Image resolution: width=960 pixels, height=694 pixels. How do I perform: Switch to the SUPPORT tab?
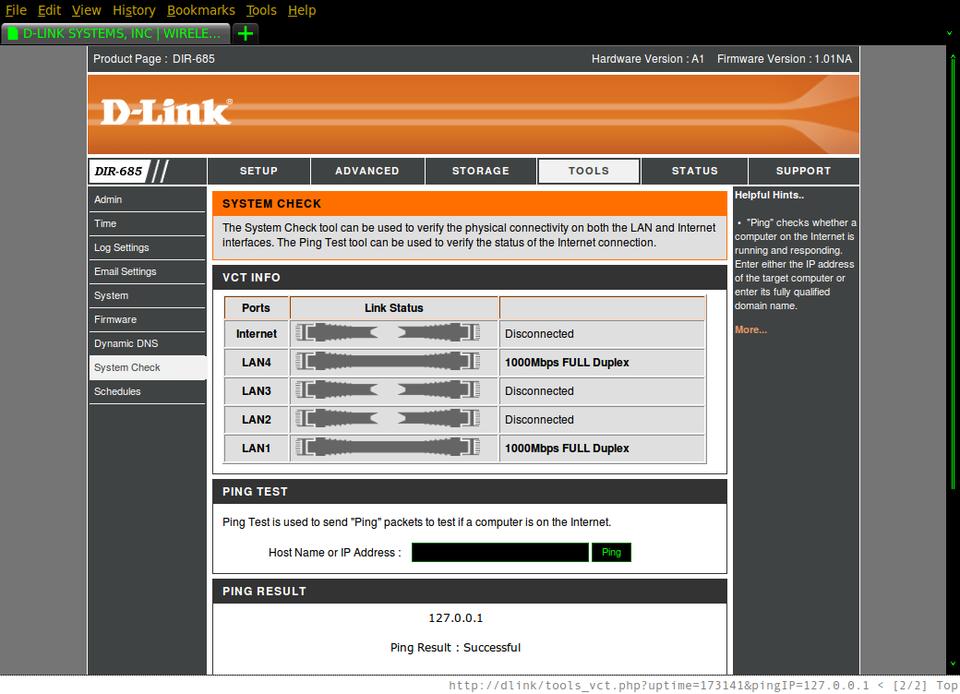click(x=803, y=171)
